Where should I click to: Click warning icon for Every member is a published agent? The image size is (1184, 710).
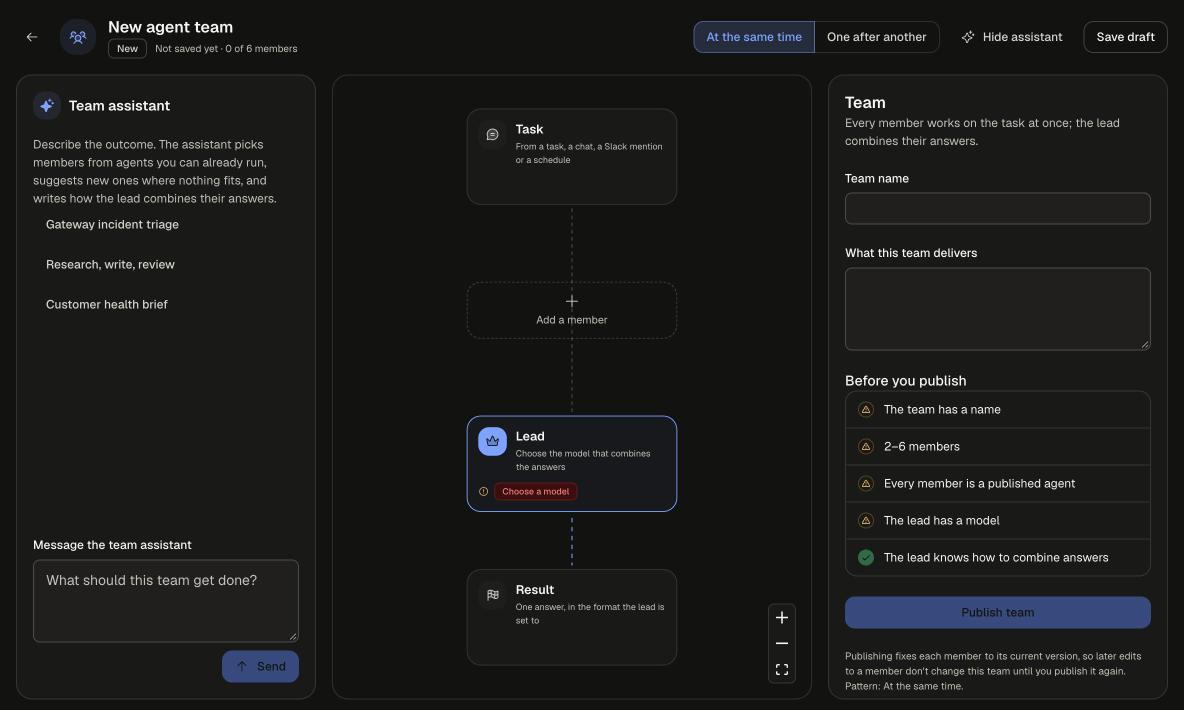[x=866, y=483]
